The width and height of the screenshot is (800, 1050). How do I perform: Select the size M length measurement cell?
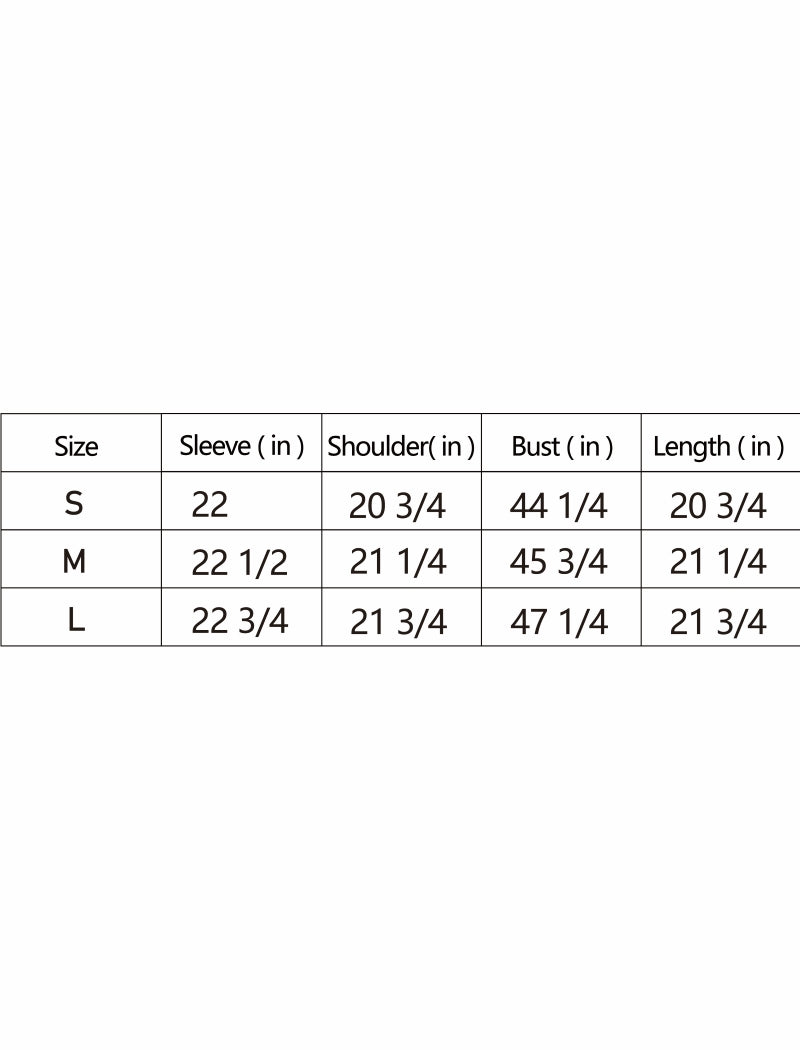717,563
